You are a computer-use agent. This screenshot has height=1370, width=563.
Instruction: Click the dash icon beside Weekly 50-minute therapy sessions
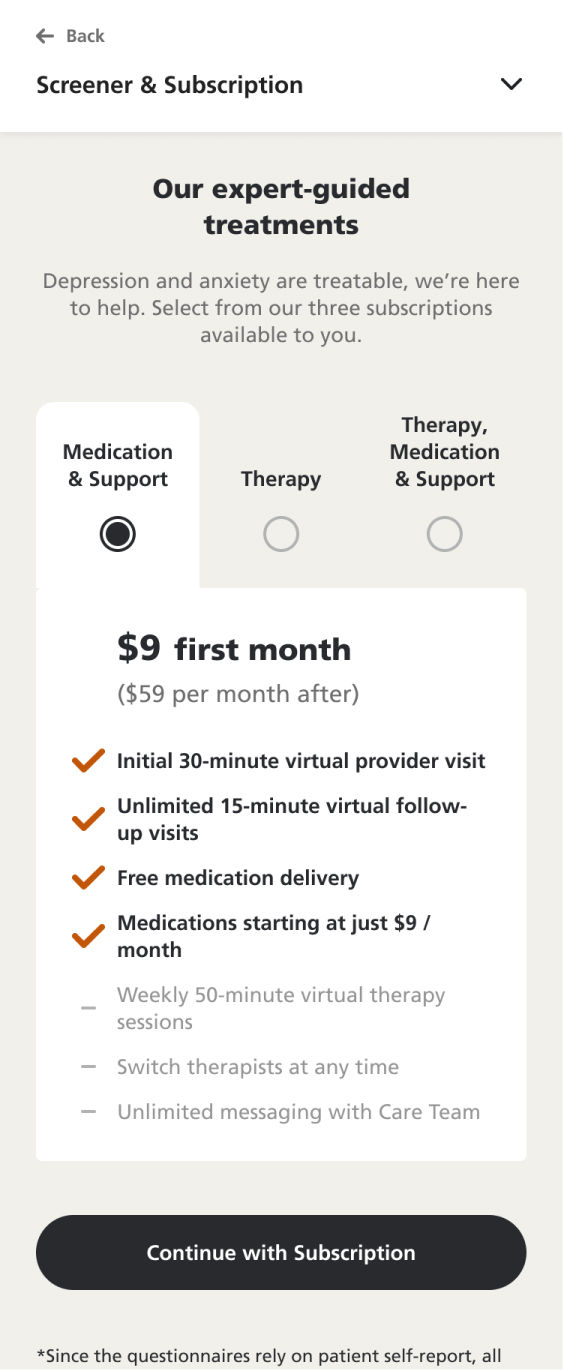[88, 1008]
